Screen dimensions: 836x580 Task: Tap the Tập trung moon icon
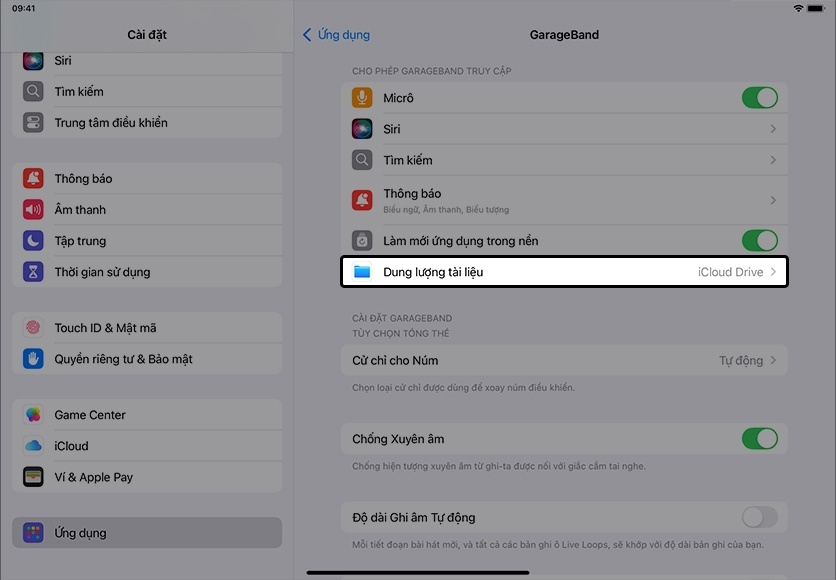pos(33,241)
